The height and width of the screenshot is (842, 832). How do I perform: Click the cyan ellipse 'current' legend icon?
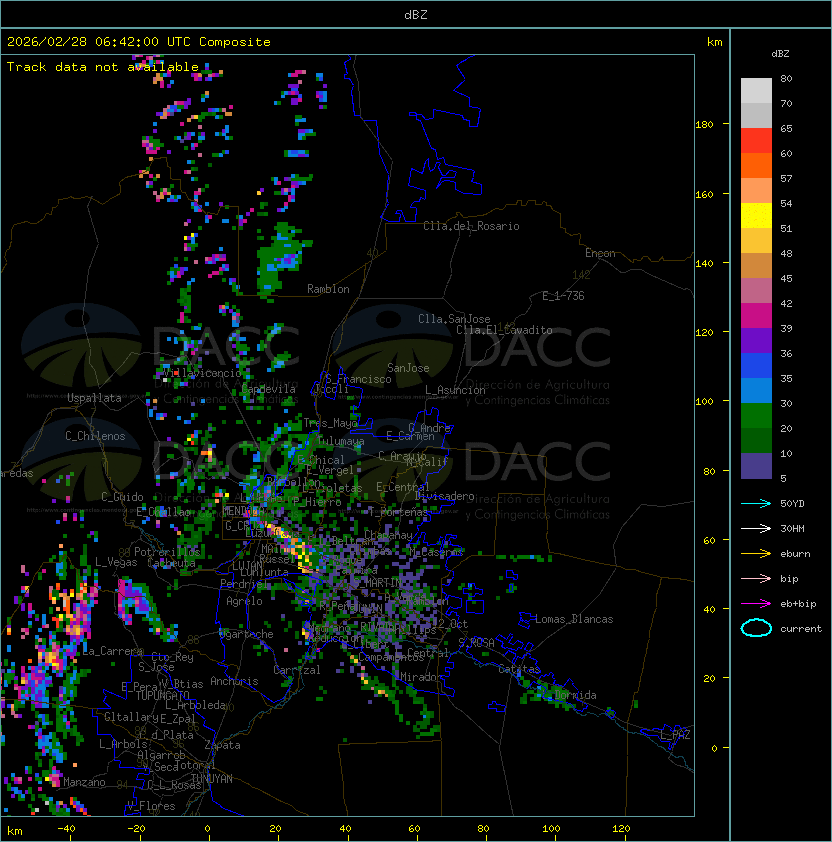click(756, 628)
